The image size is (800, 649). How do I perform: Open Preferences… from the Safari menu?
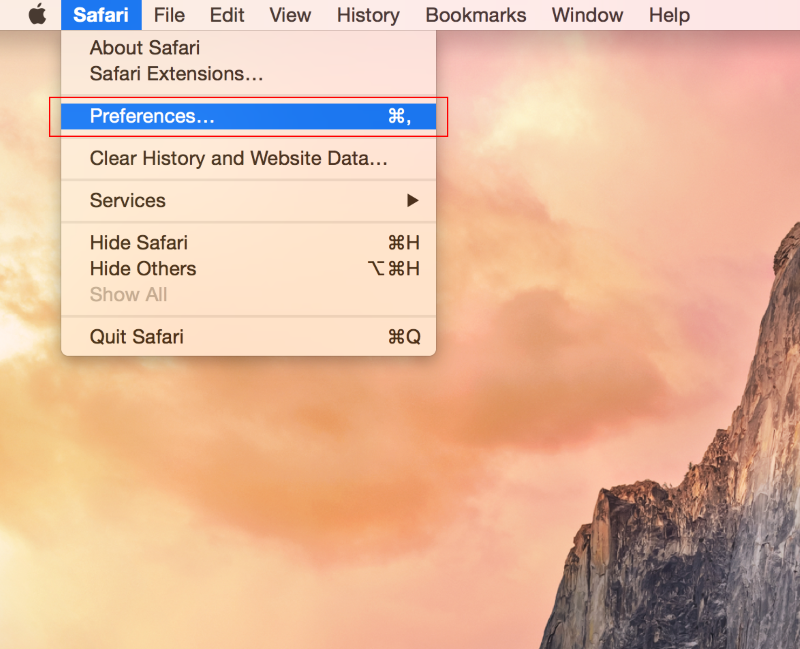pyautogui.click(x=248, y=116)
